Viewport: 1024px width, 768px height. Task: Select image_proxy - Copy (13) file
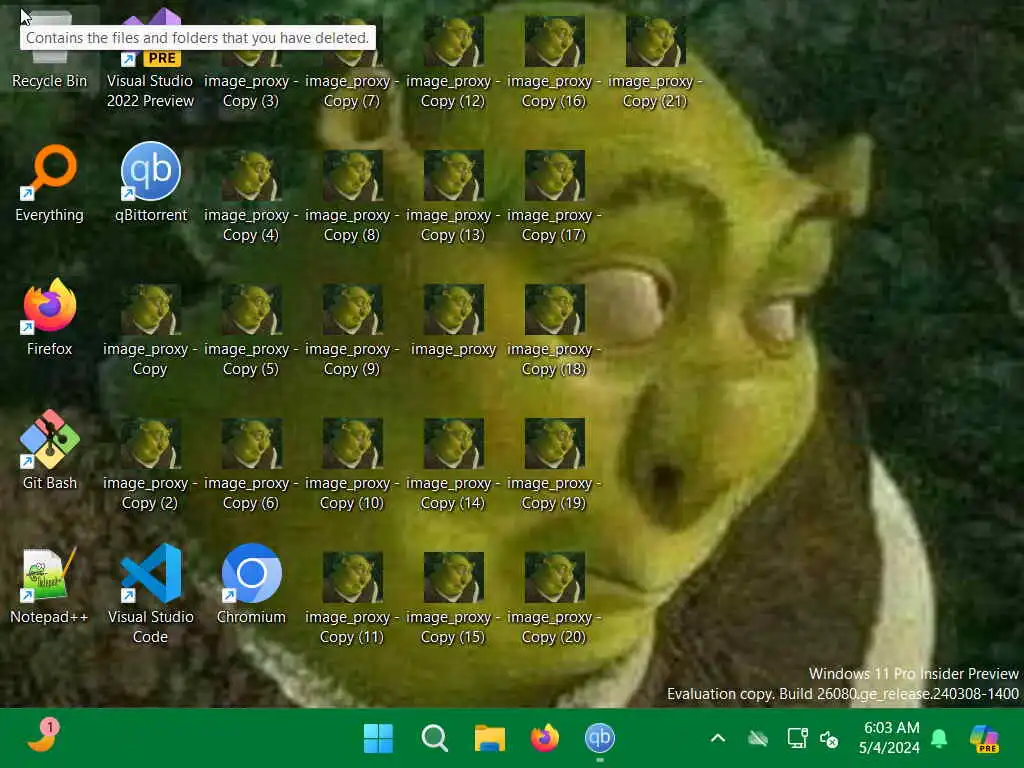click(x=453, y=196)
